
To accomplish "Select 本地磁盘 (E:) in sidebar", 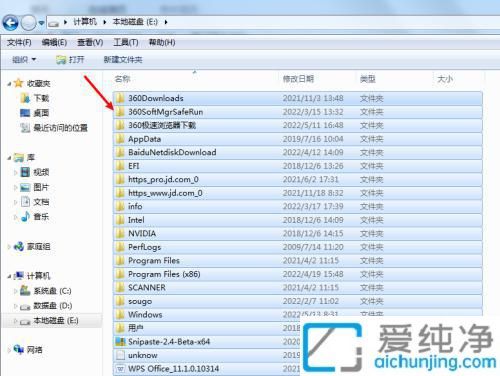I will pyautogui.click(x=52, y=321).
